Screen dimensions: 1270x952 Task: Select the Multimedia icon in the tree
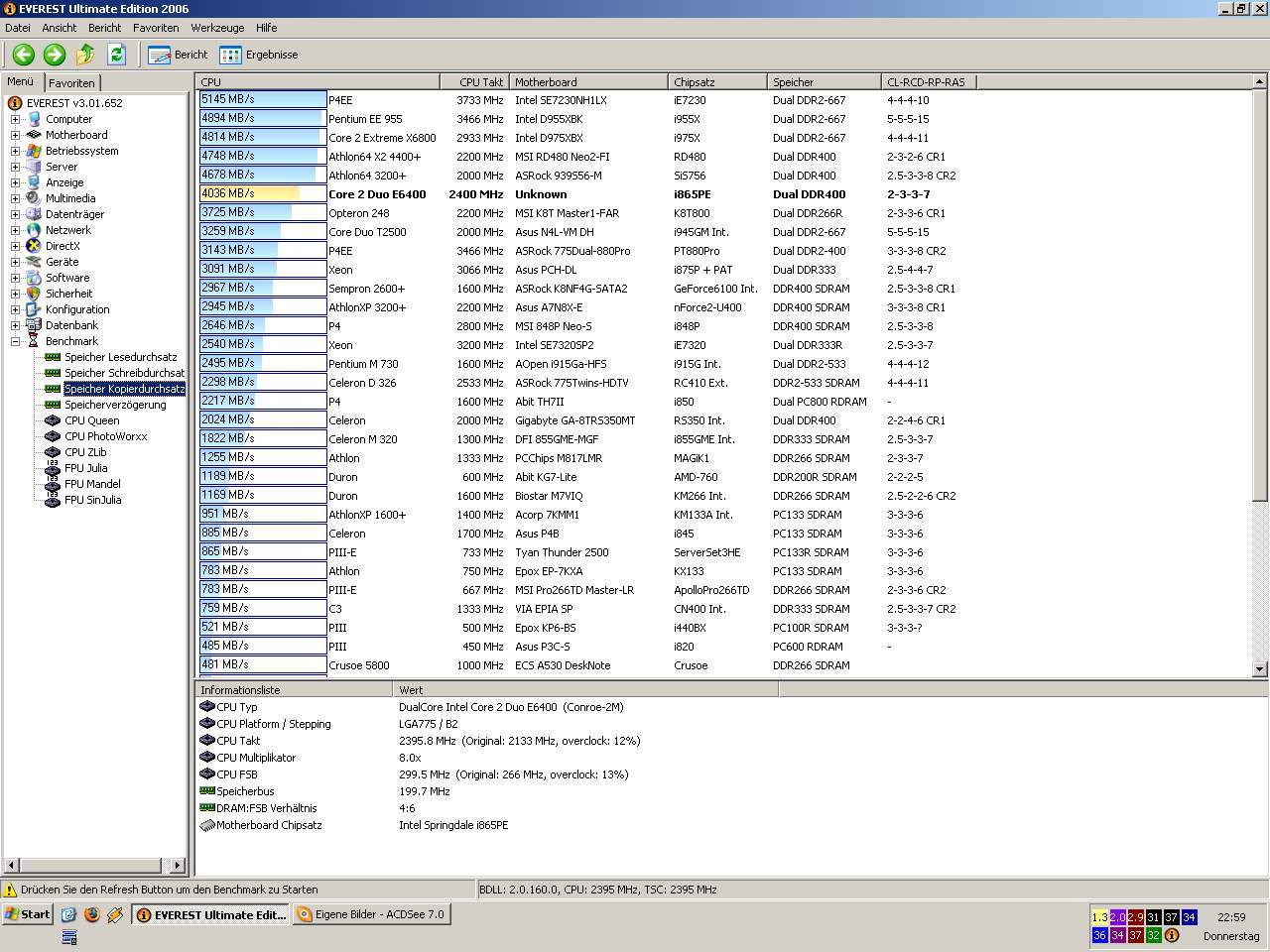34,198
